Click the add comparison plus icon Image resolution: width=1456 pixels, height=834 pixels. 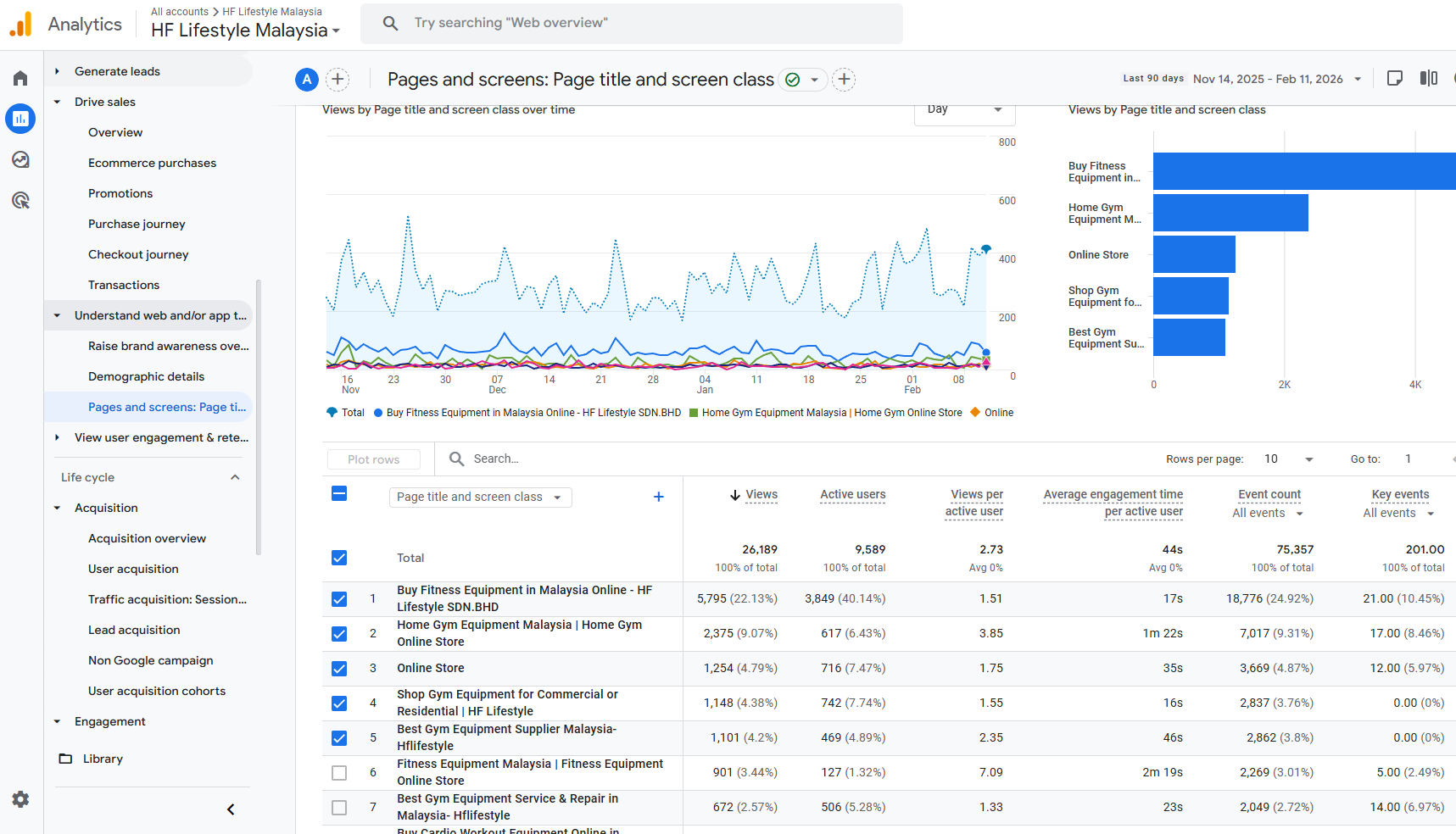point(338,80)
